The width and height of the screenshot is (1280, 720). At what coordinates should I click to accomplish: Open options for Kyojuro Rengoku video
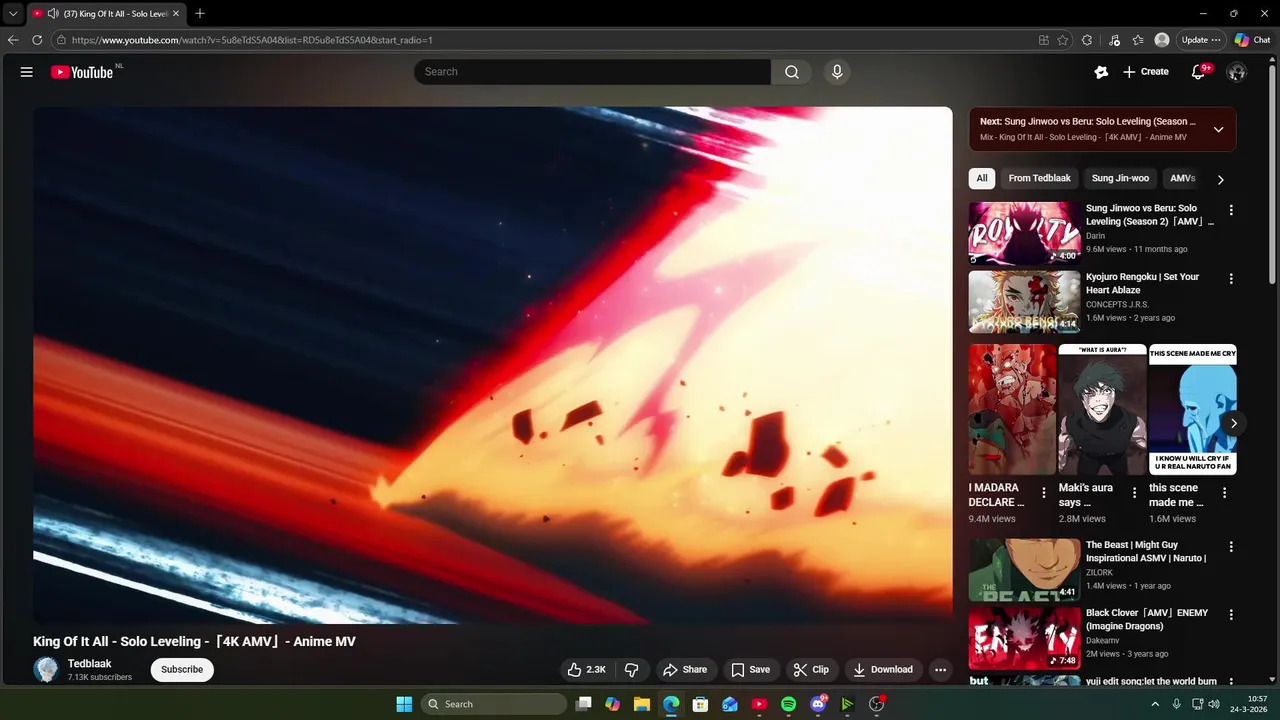1231,278
